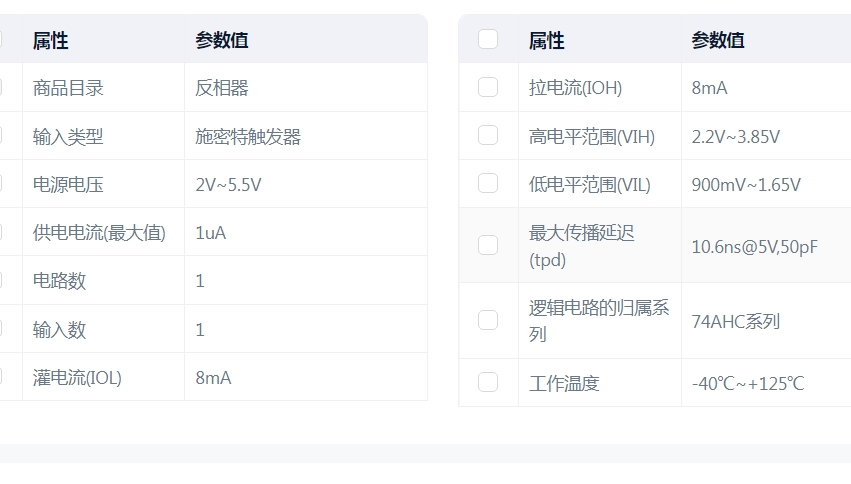Check the 逻辑电路的归属系列 row checkbox
The height and width of the screenshot is (484, 851).
(488, 320)
